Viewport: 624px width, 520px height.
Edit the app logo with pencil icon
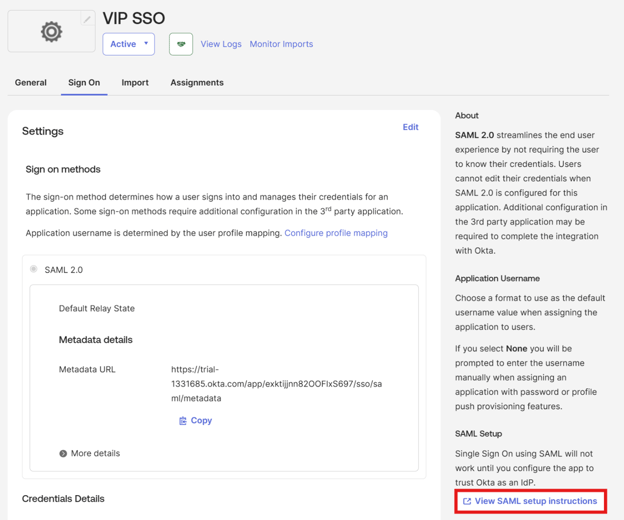pyautogui.click(x=87, y=18)
